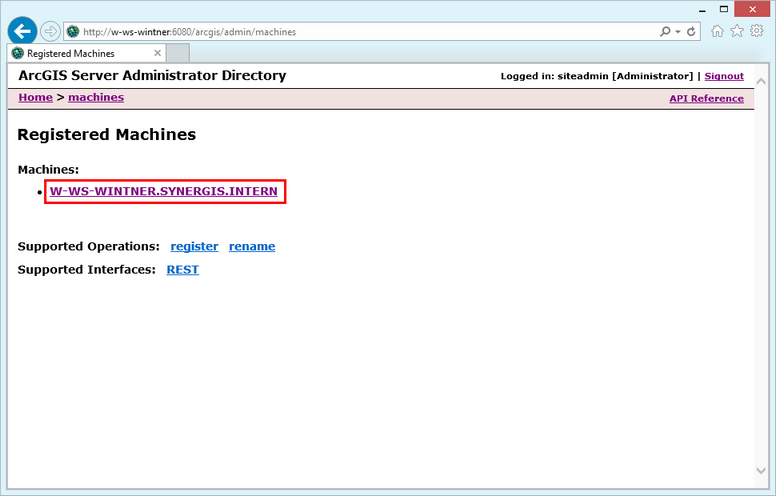This screenshot has width=776, height=496.
Task: Select the Registered Machines browser tab
Action: coord(80,53)
